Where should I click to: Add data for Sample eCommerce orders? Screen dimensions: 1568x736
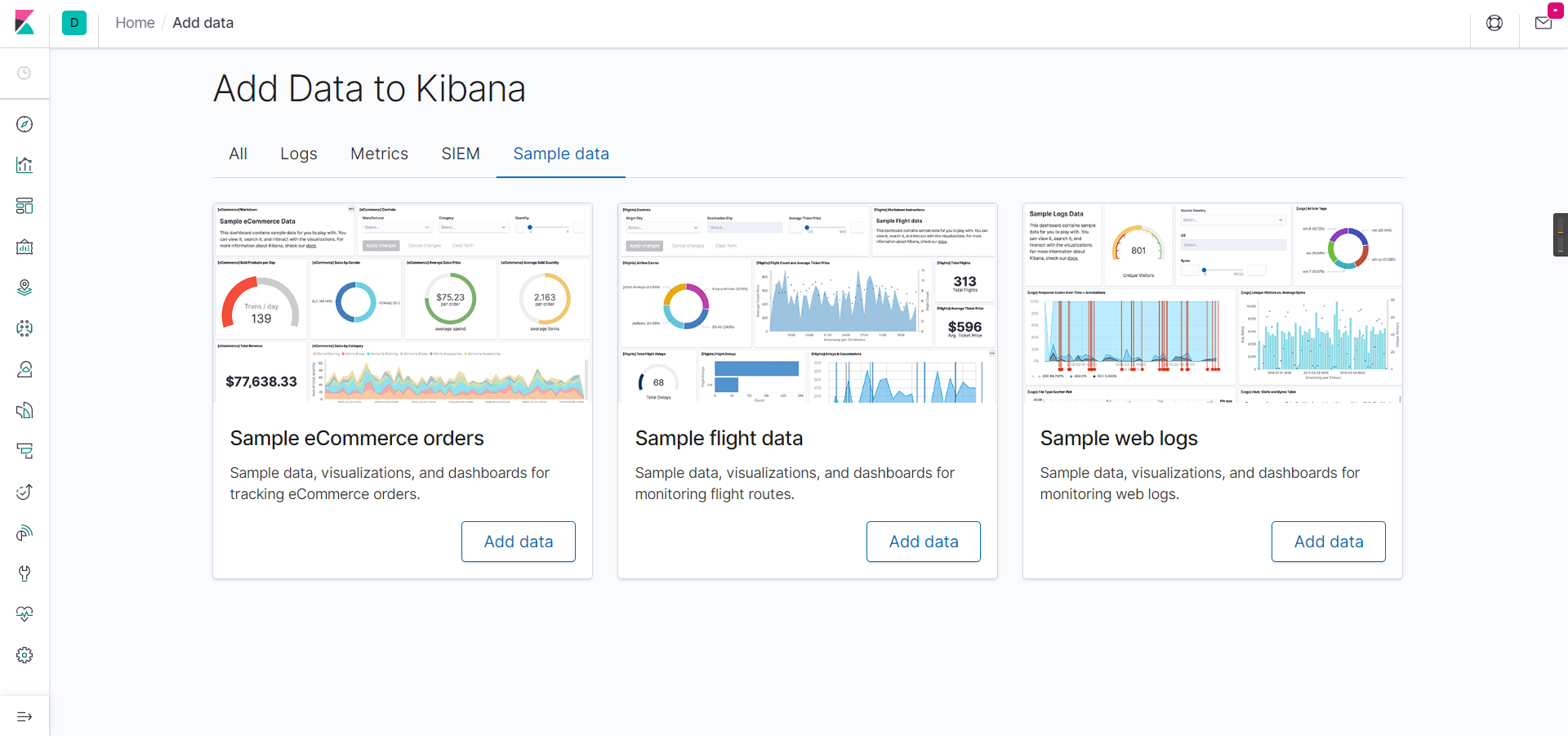[519, 542]
